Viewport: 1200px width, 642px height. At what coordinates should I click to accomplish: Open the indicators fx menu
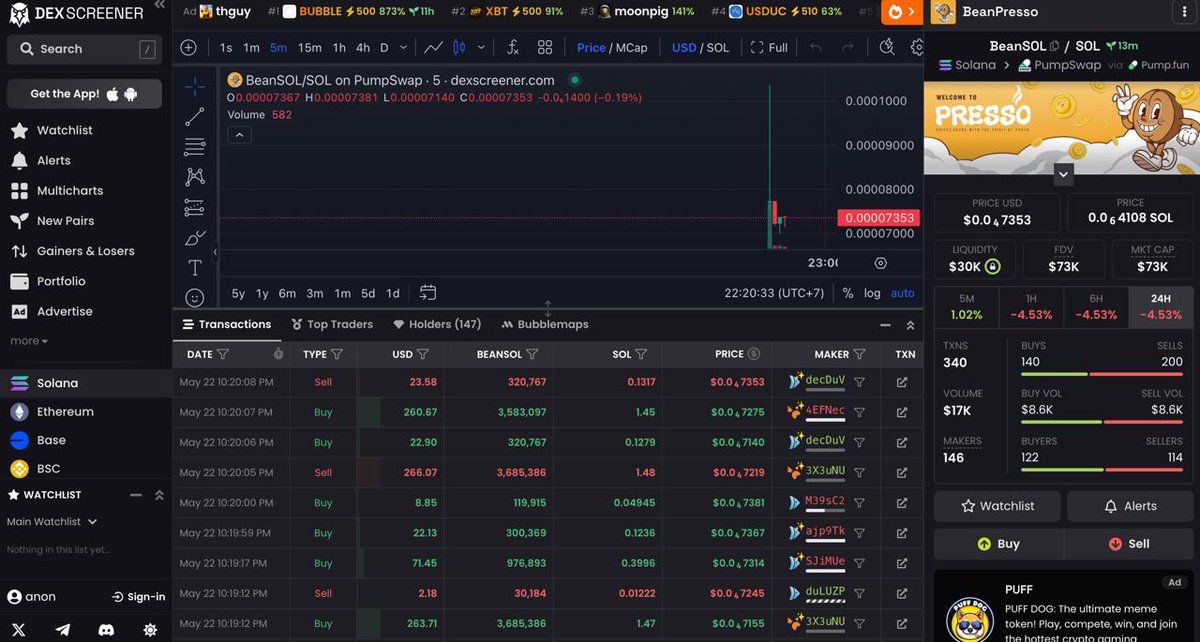[513, 47]
